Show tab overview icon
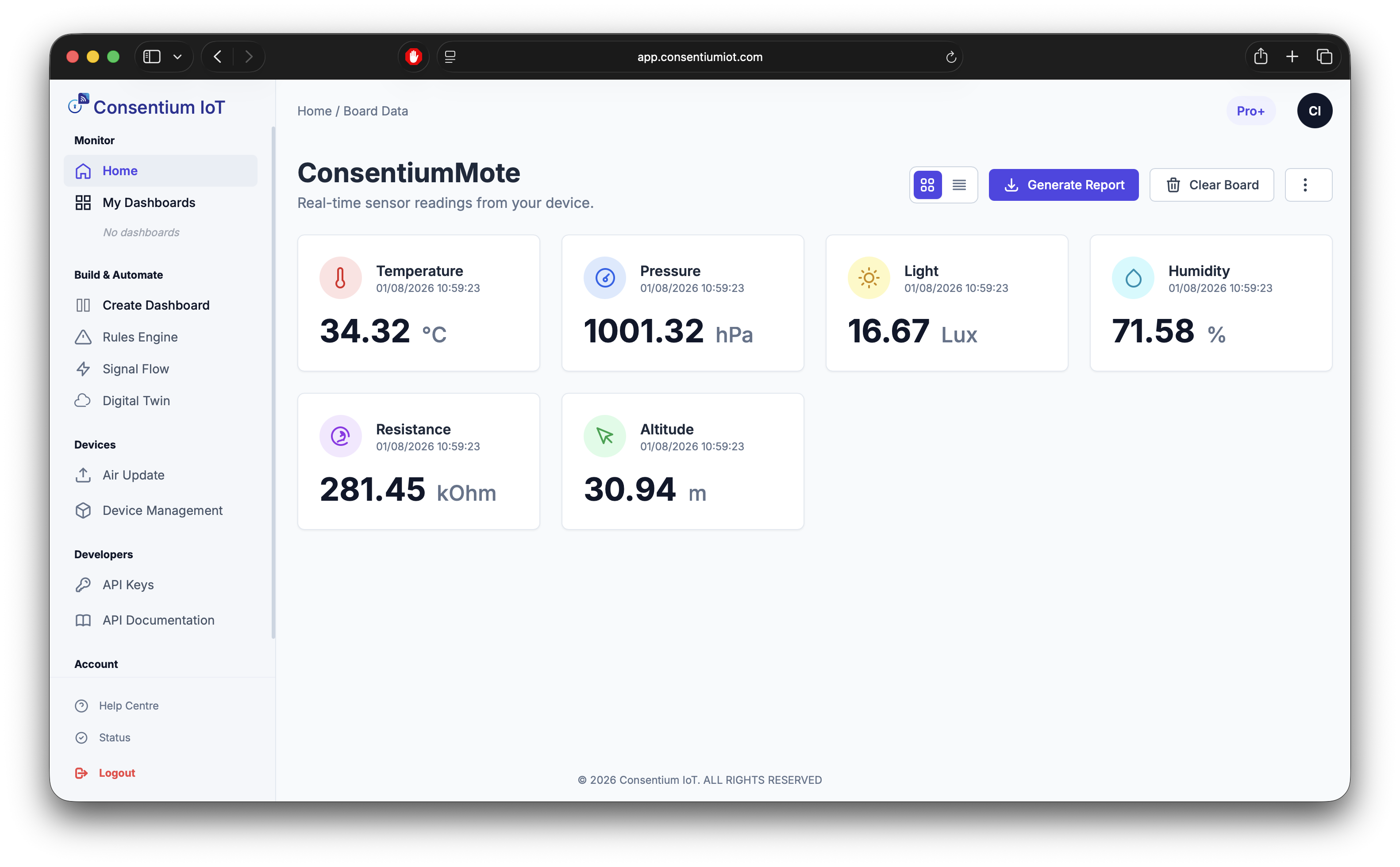The height and width of the screenshot is (867, 1400). [1324, 56]
